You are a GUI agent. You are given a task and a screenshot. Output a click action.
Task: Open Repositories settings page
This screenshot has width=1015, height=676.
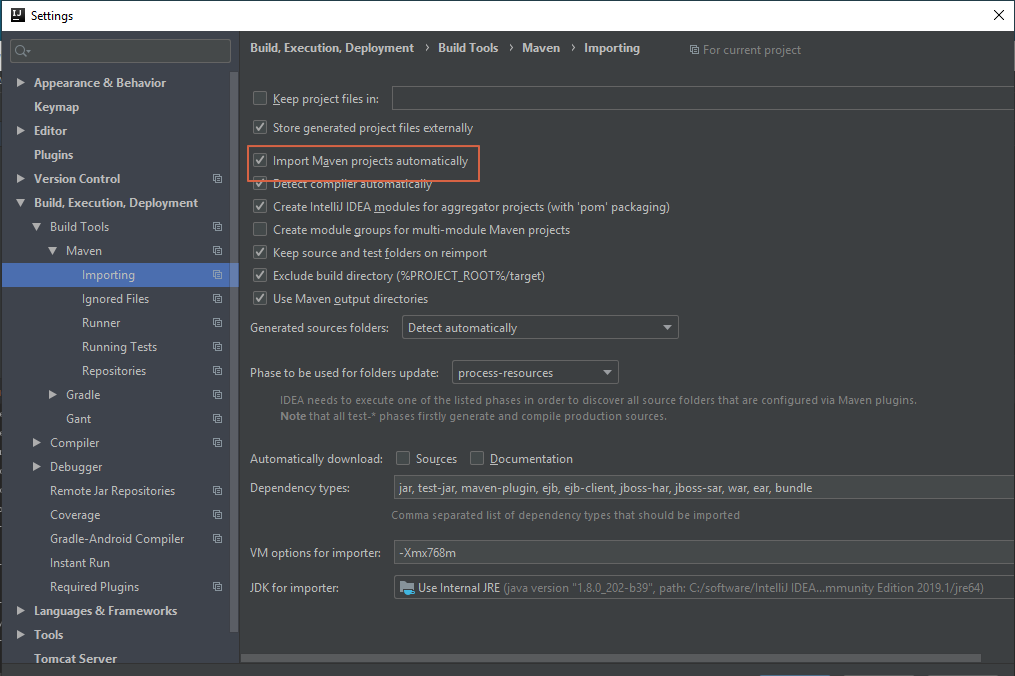(x=114, y=370)
